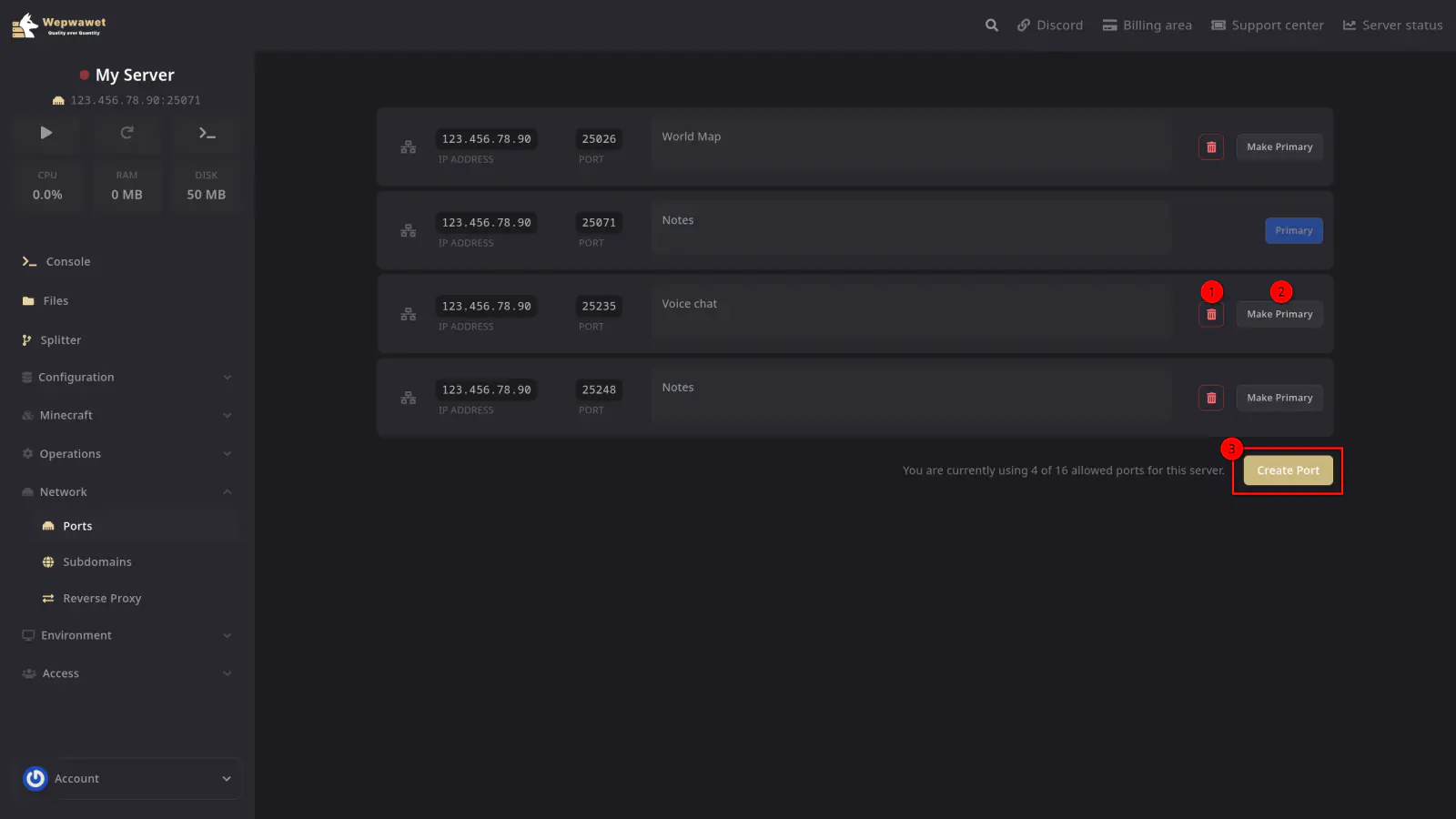The image size is (1456, 819).
Task: Delete port 25235 Voice chat entry
Action: pyautogui.click(x=1210, y=315)
